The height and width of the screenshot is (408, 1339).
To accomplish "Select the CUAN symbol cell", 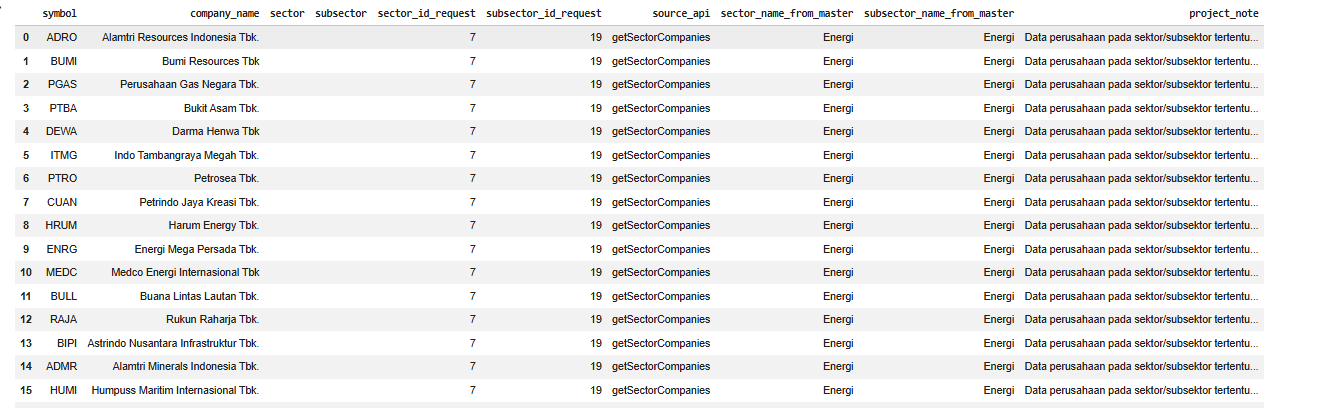I will (x=62, y=202).
